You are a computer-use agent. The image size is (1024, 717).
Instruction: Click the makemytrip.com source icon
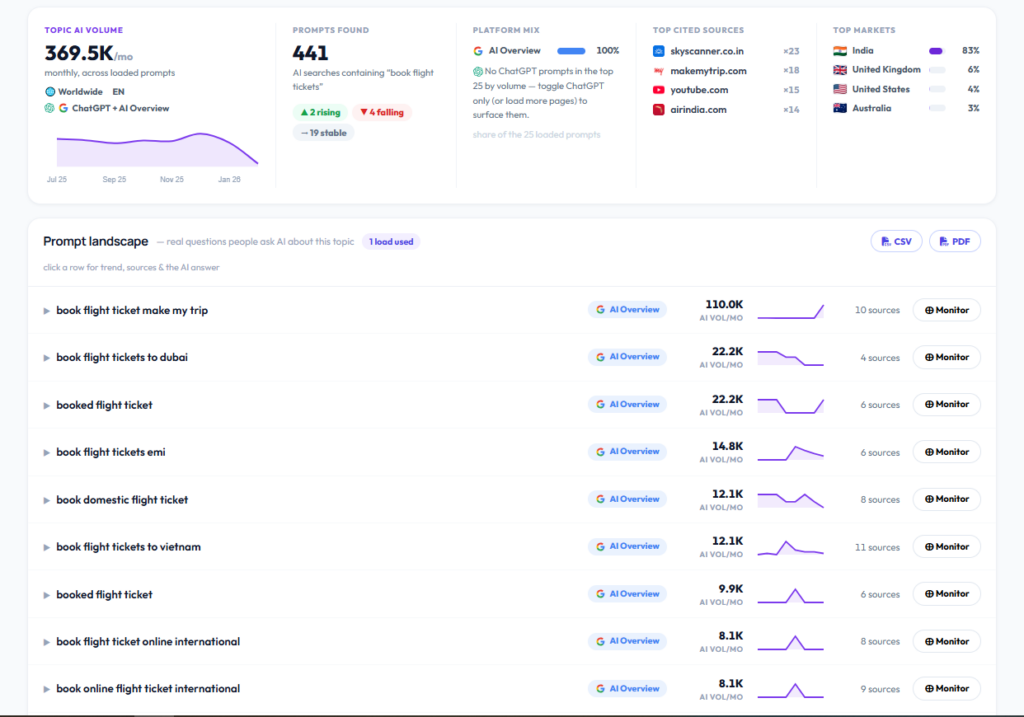(658, 71)
